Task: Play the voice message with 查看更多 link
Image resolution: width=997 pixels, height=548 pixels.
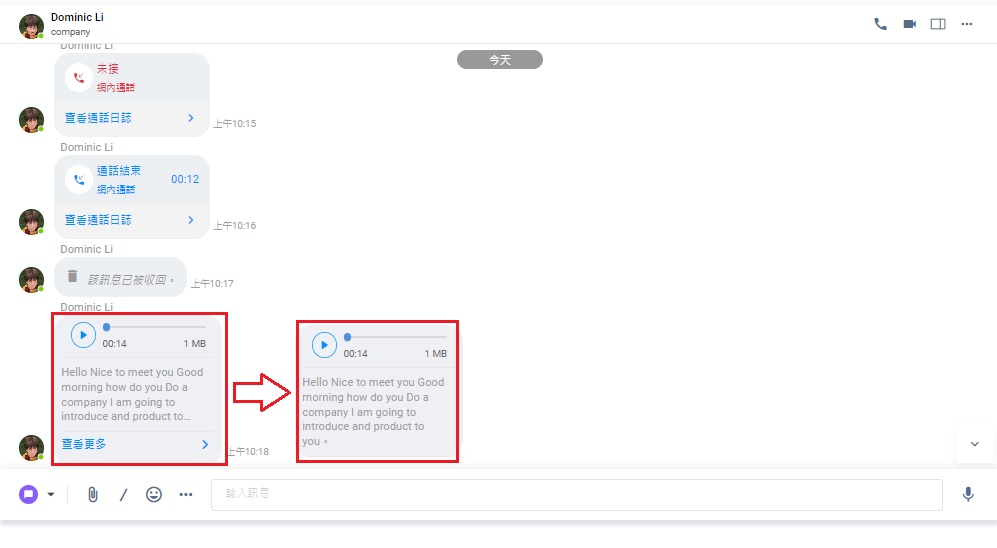Action: pos(83,335)
